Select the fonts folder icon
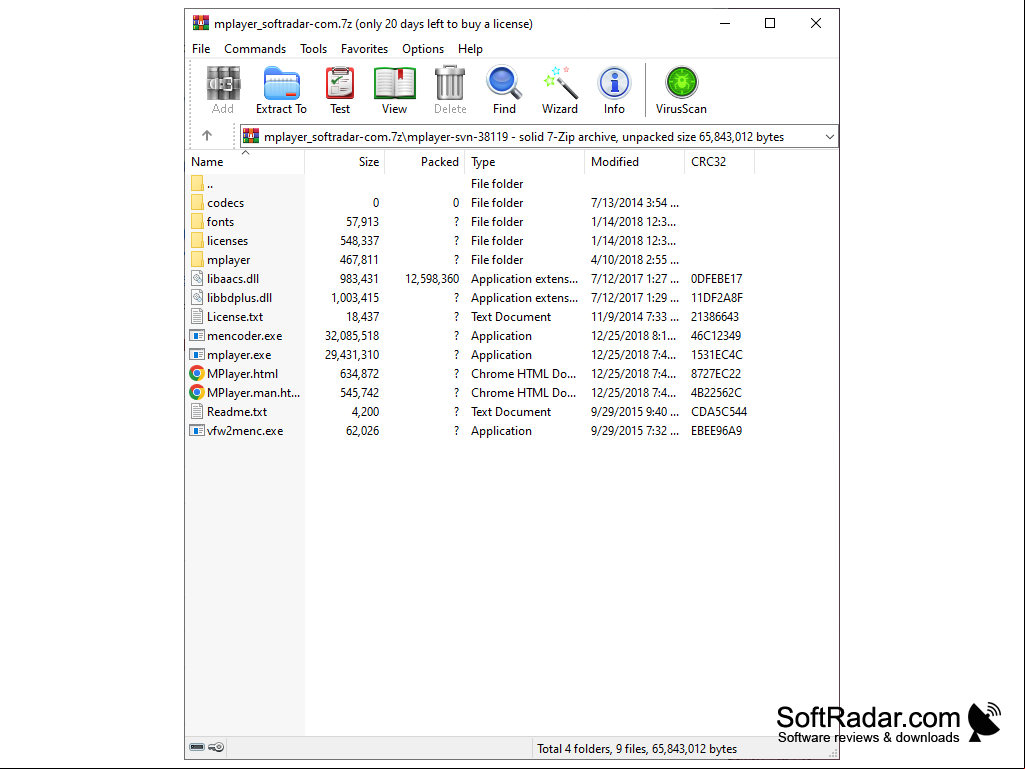The width and height of the screenshot is (1025, 769). tap(197, 221)
